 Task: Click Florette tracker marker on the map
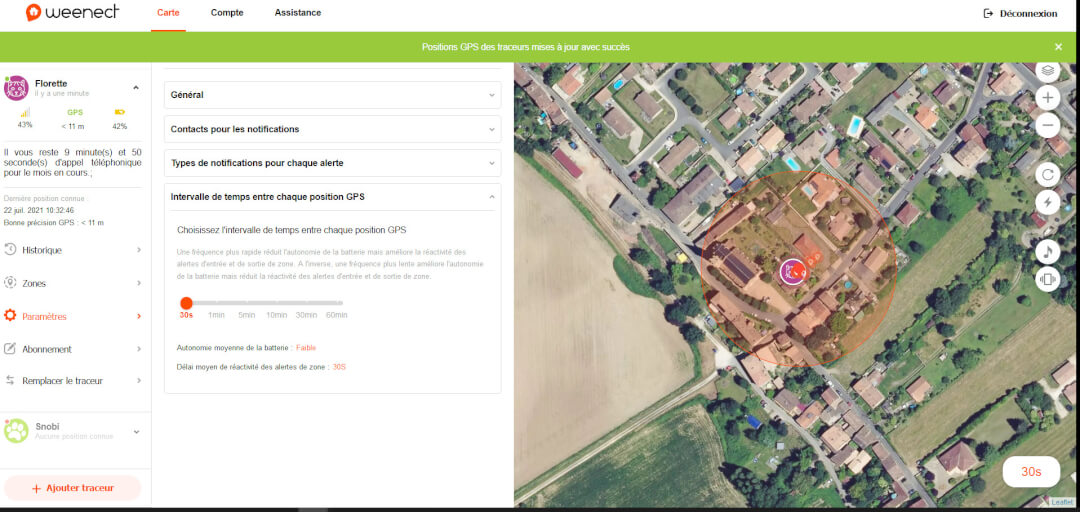click(793, 271)
